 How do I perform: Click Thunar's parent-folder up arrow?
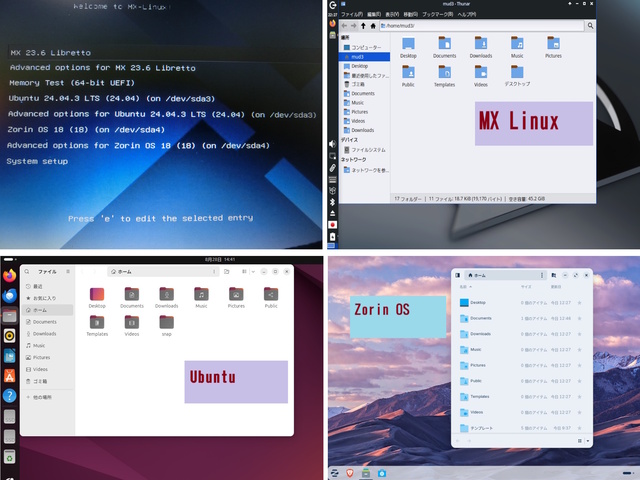(363, 26)
